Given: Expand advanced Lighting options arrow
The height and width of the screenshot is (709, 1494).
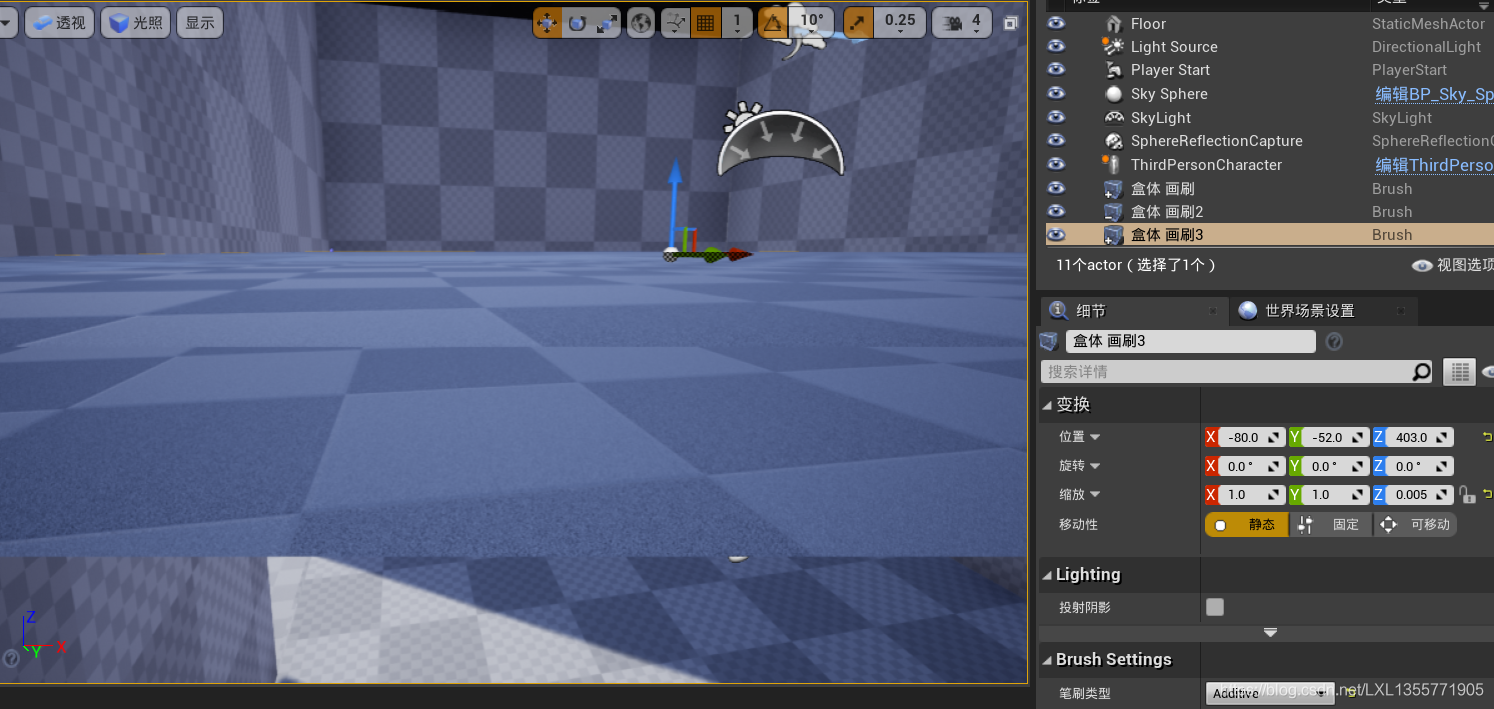Looking at the screenshot, I should point(1270,632).
